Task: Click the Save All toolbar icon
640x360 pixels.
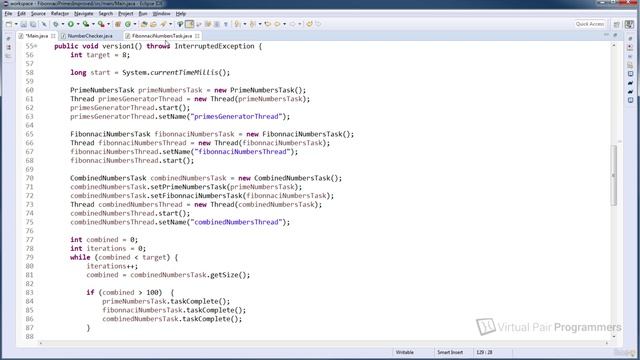Action: tap(33, 24)
